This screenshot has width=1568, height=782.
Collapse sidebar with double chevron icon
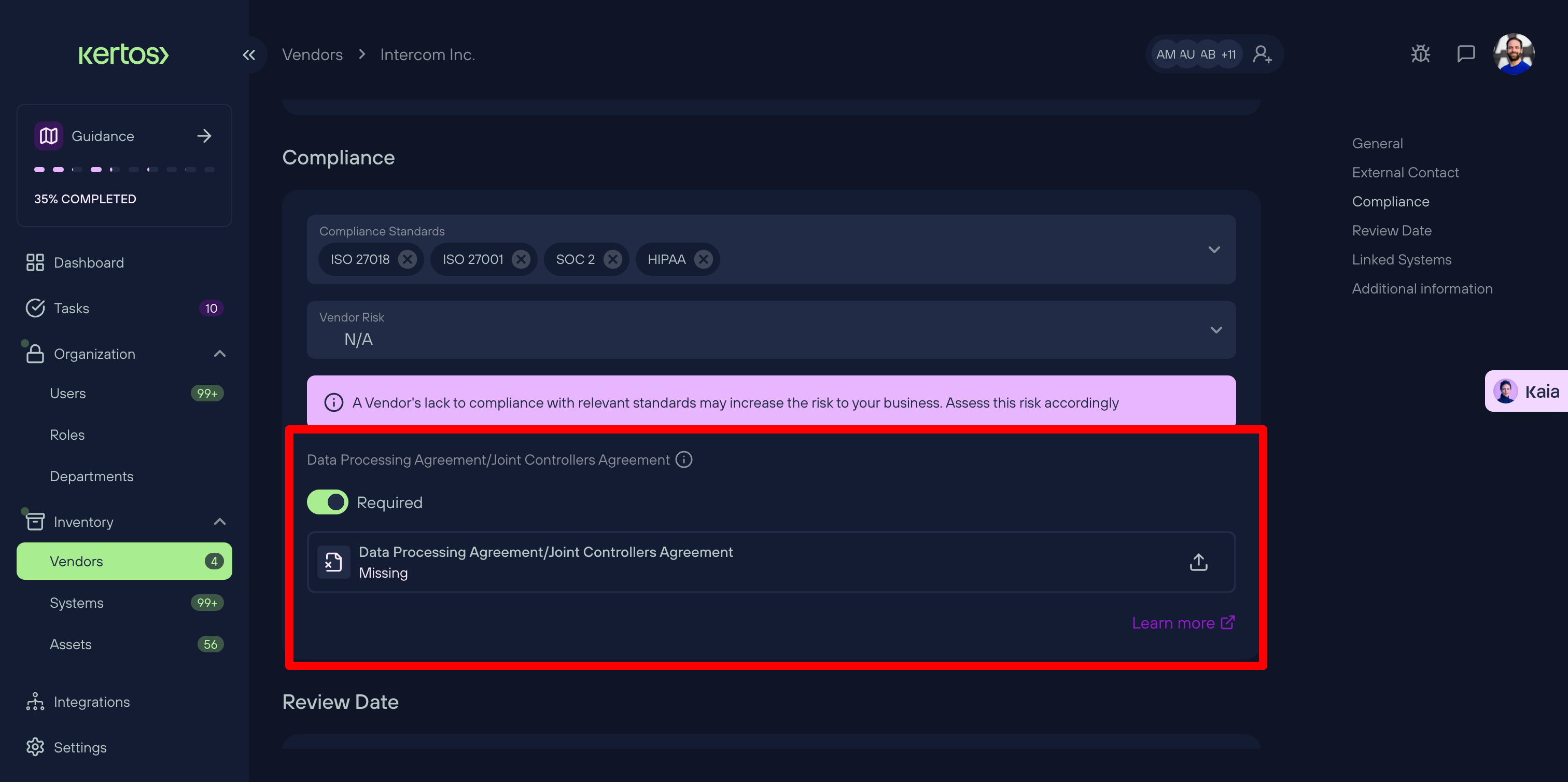point(249,55)
